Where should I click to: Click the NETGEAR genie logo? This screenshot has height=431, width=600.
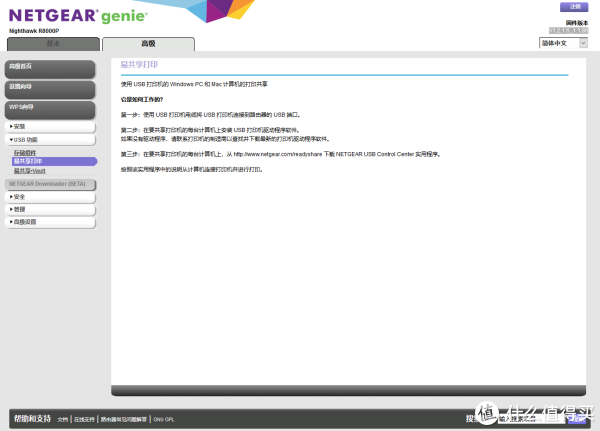coord(78,16)
